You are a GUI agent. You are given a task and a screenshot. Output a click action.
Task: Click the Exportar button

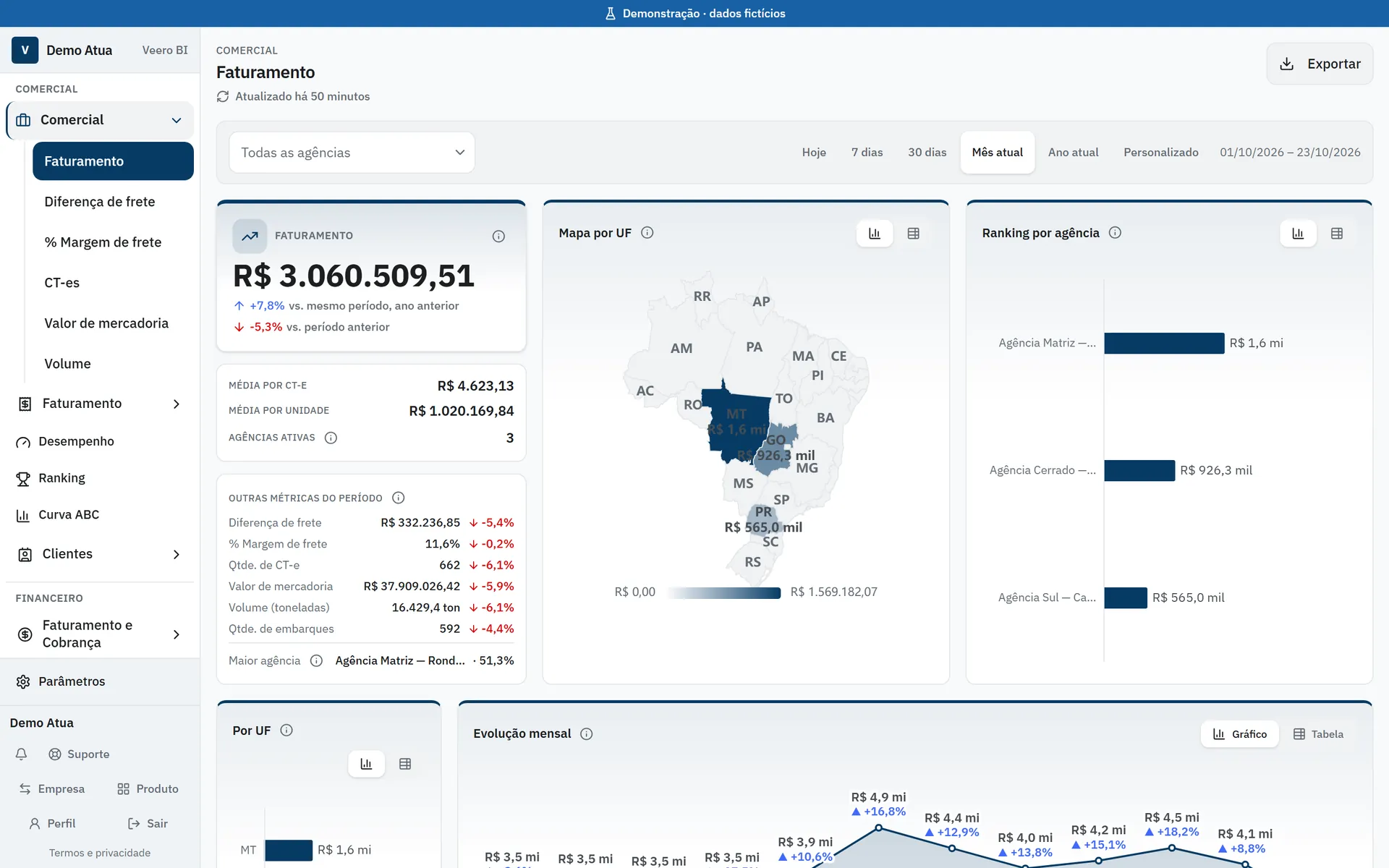[1320, 64]
